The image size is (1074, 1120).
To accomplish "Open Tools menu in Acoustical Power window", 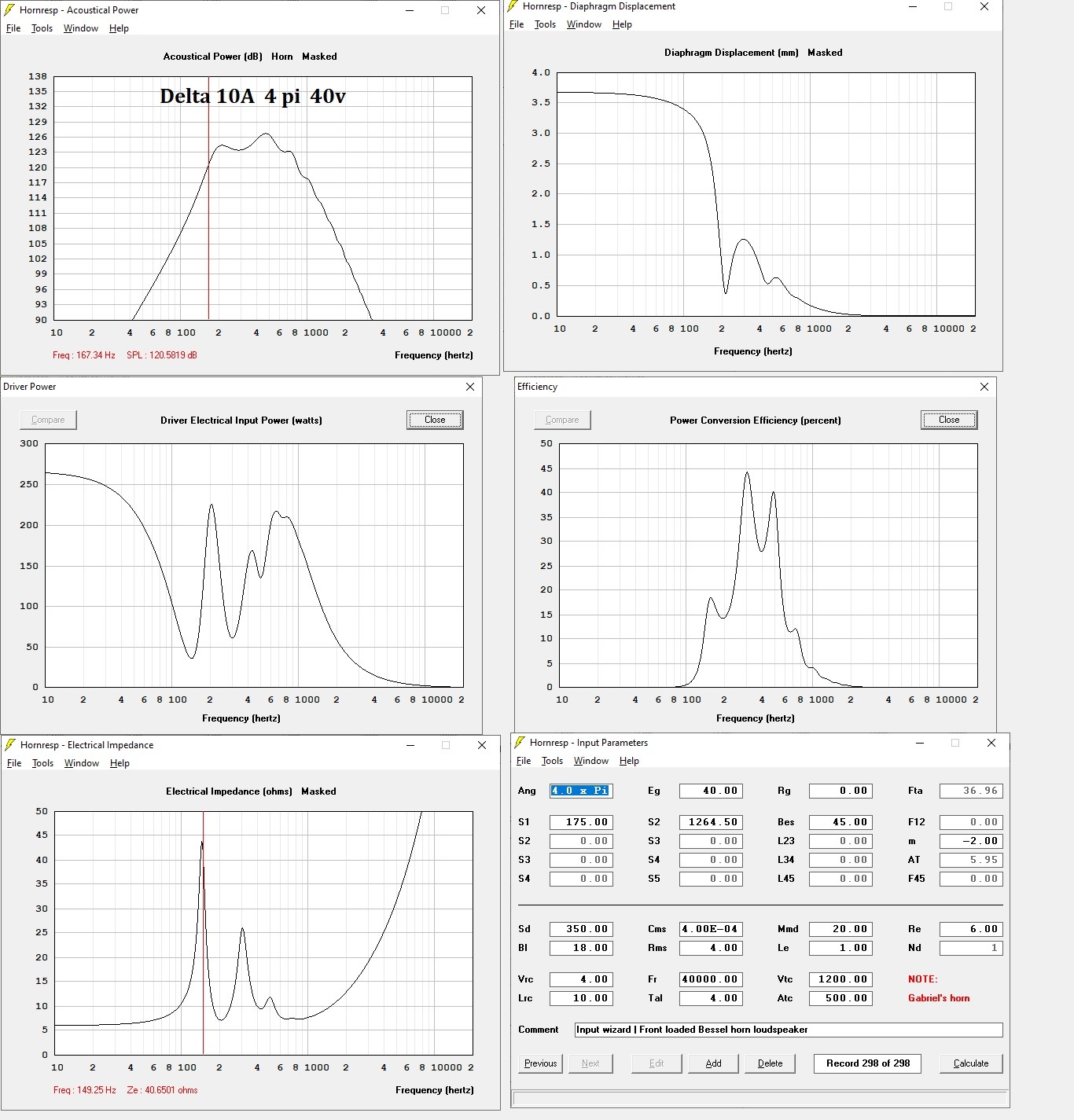I will [42, 28].
